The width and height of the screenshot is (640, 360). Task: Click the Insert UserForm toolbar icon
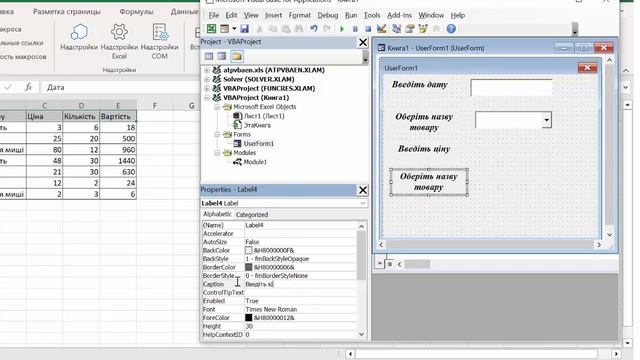click(224, 29)
